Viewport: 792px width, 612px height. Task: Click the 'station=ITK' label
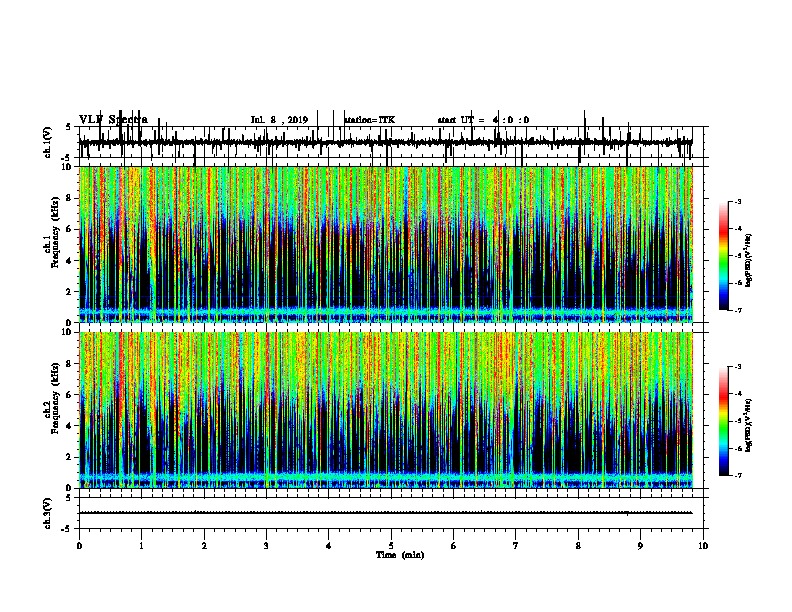pyautogui.click(x=369, y=120)
